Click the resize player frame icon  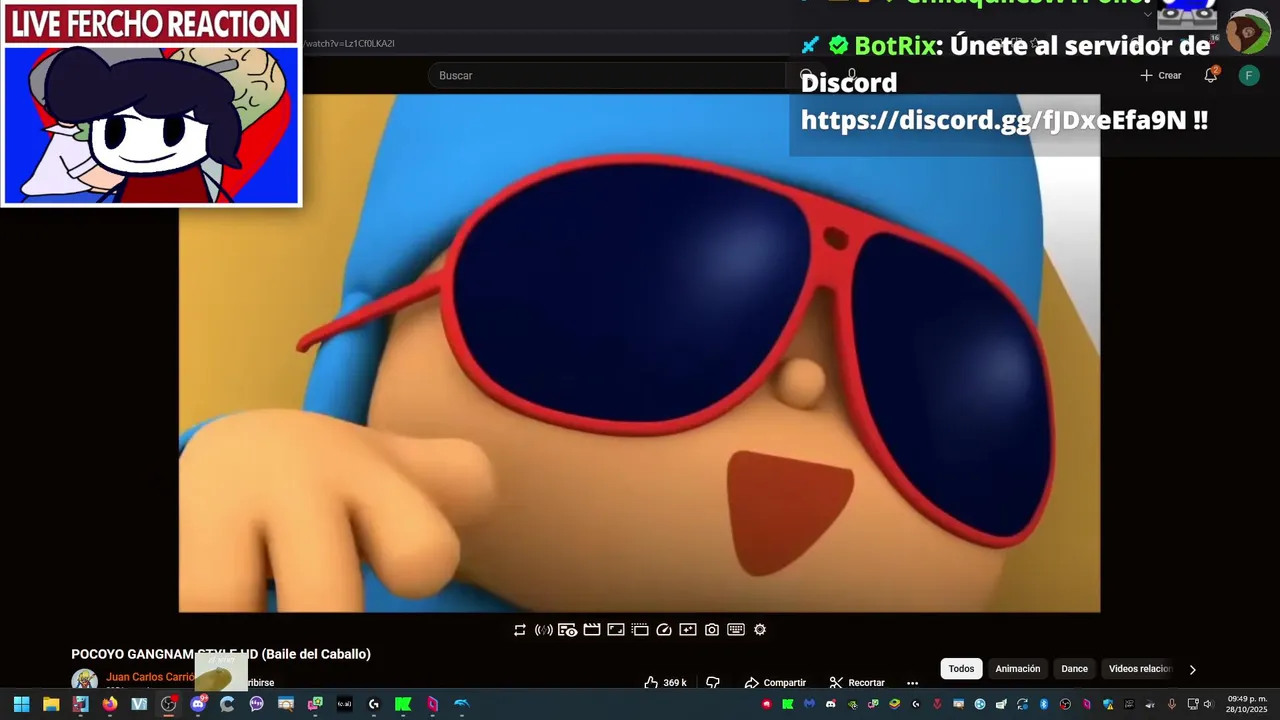[x=616, y=630]
